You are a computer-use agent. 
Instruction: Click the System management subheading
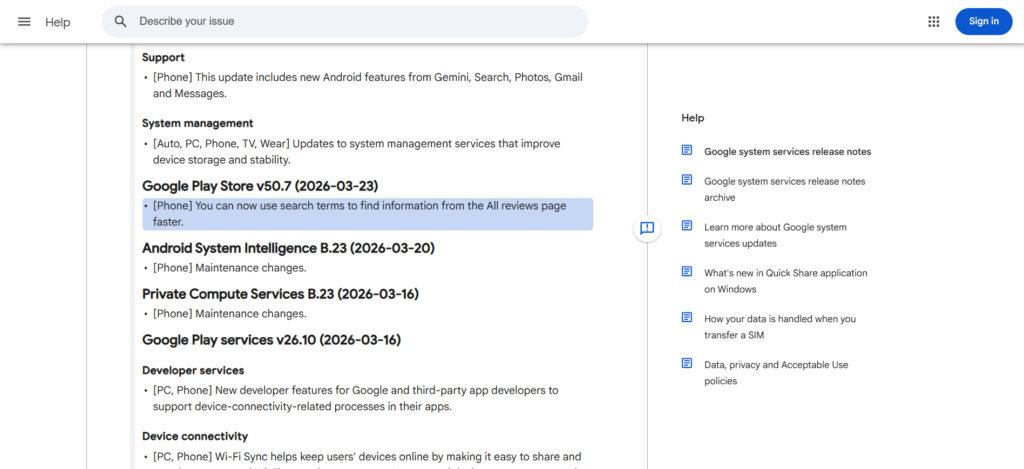[198, 123]
